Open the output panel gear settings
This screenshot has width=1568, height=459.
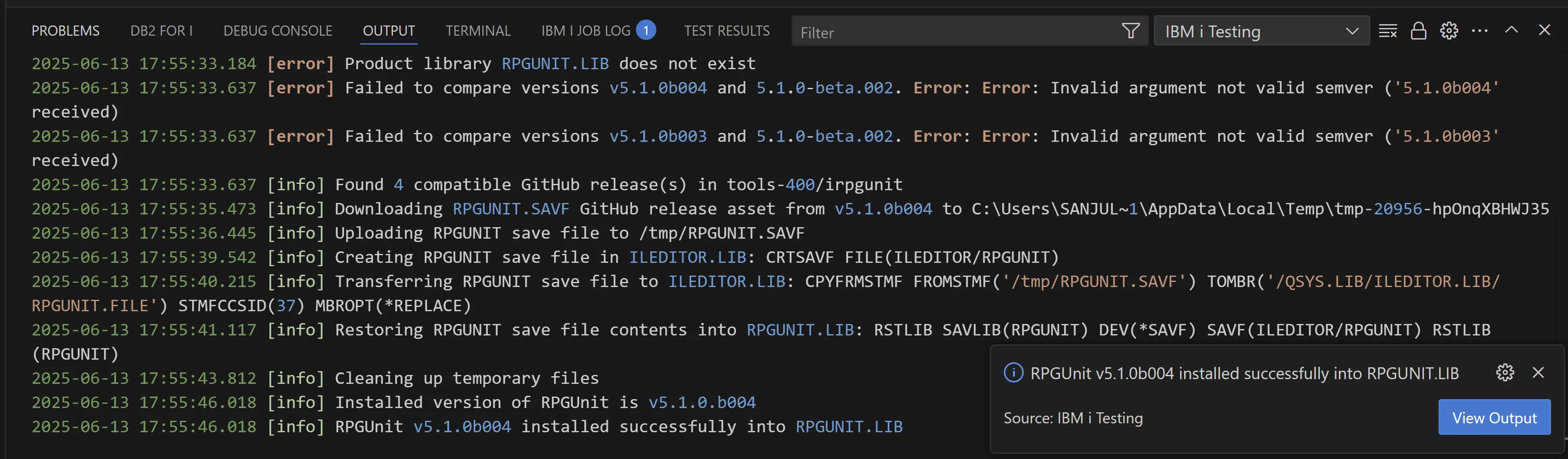click(x=1449, y=31)
